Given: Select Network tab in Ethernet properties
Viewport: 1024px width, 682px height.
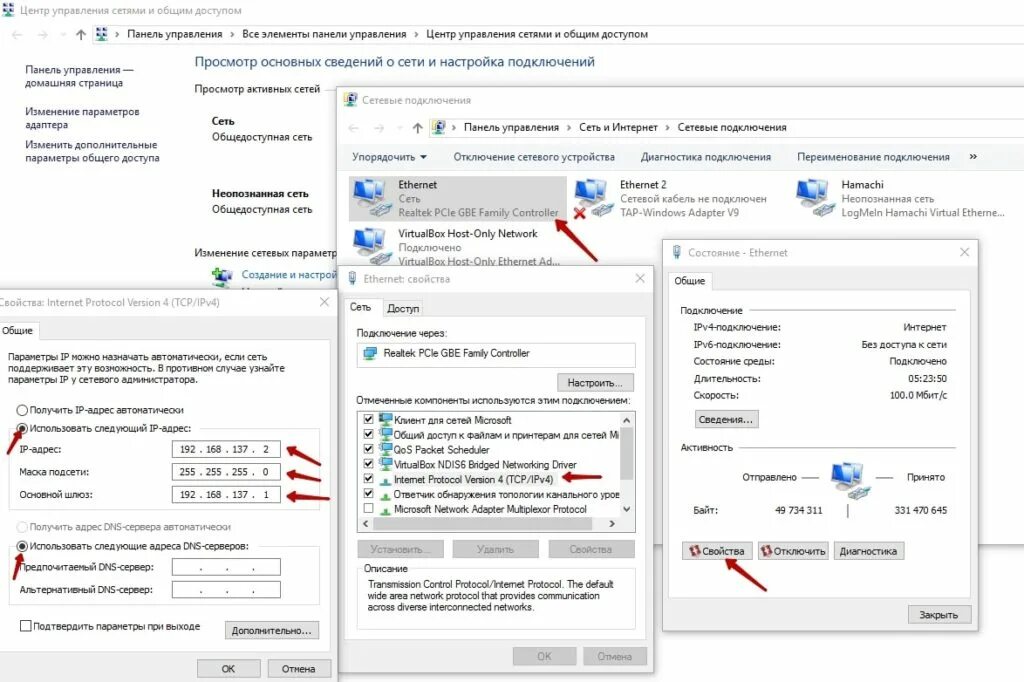Looking at the screenshot, I should (x=360, y=307).
